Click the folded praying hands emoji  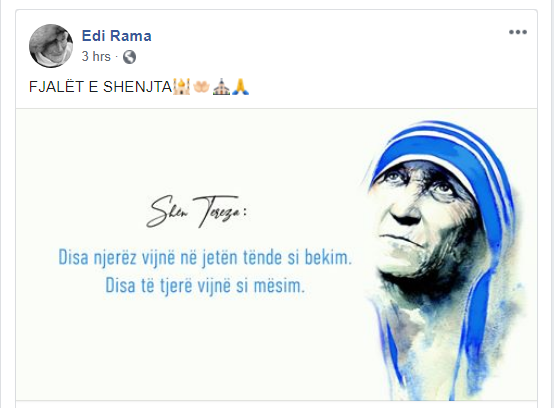[x=241, y=87]
